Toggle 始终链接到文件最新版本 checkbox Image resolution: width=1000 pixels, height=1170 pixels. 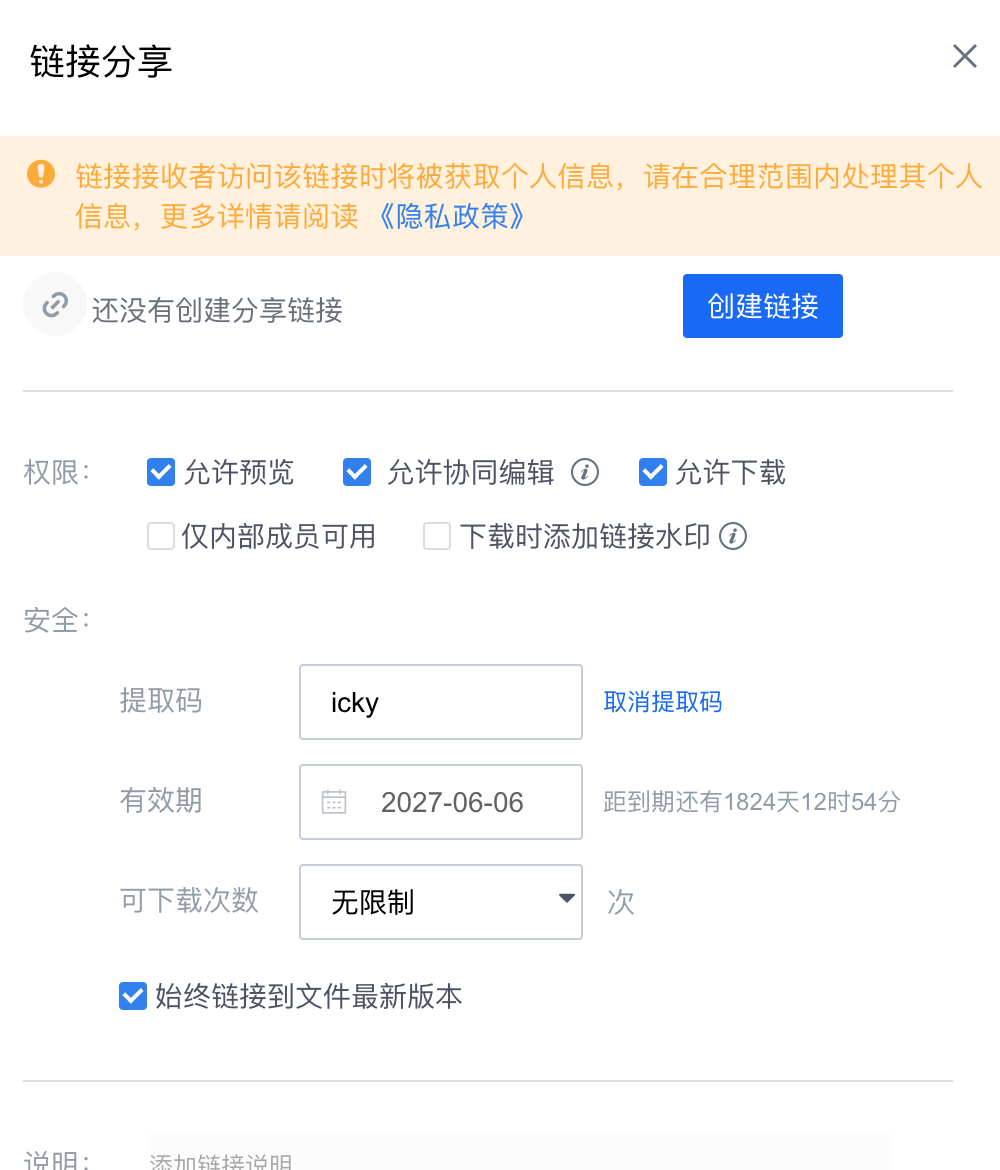(x=133, y=996)
